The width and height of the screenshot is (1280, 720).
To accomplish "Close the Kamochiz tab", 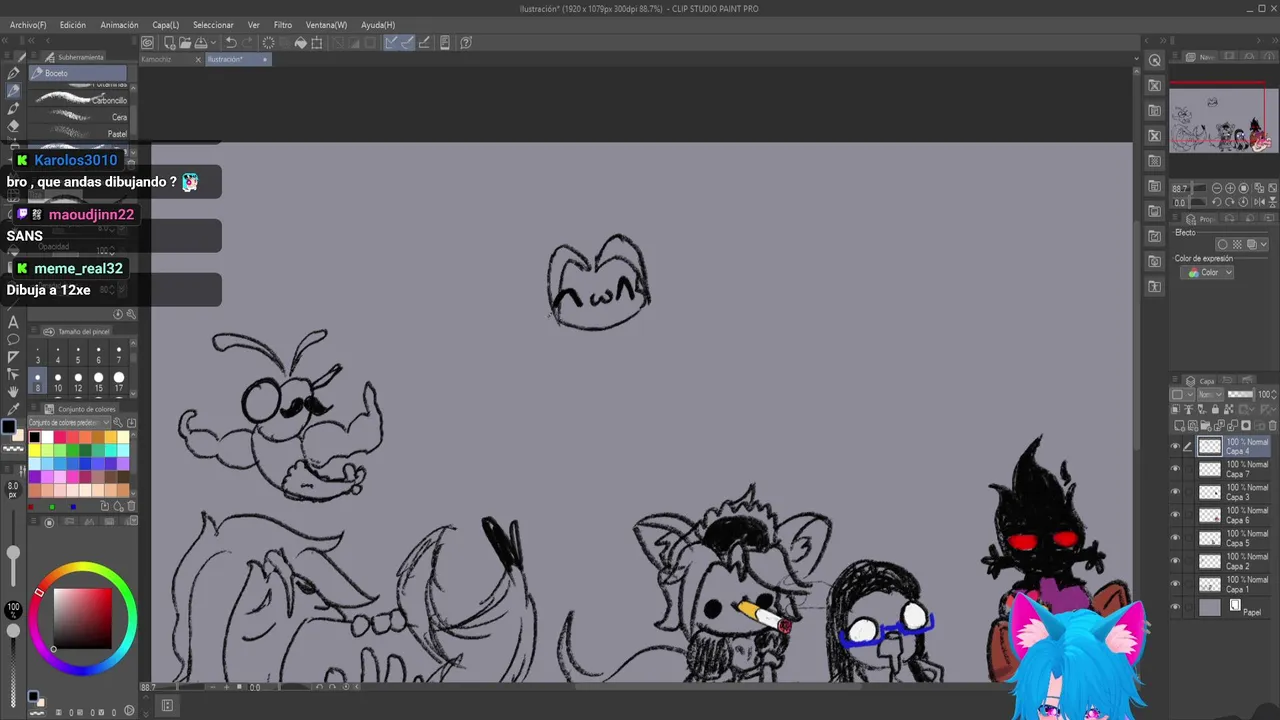I will pos(198,59).
